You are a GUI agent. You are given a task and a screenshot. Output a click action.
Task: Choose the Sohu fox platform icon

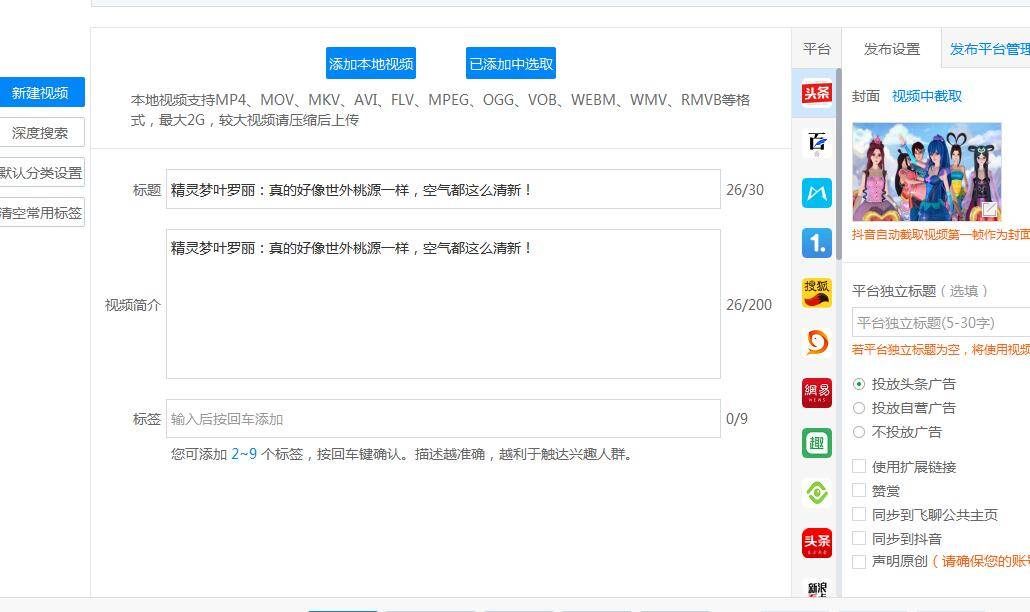point(816,293)
